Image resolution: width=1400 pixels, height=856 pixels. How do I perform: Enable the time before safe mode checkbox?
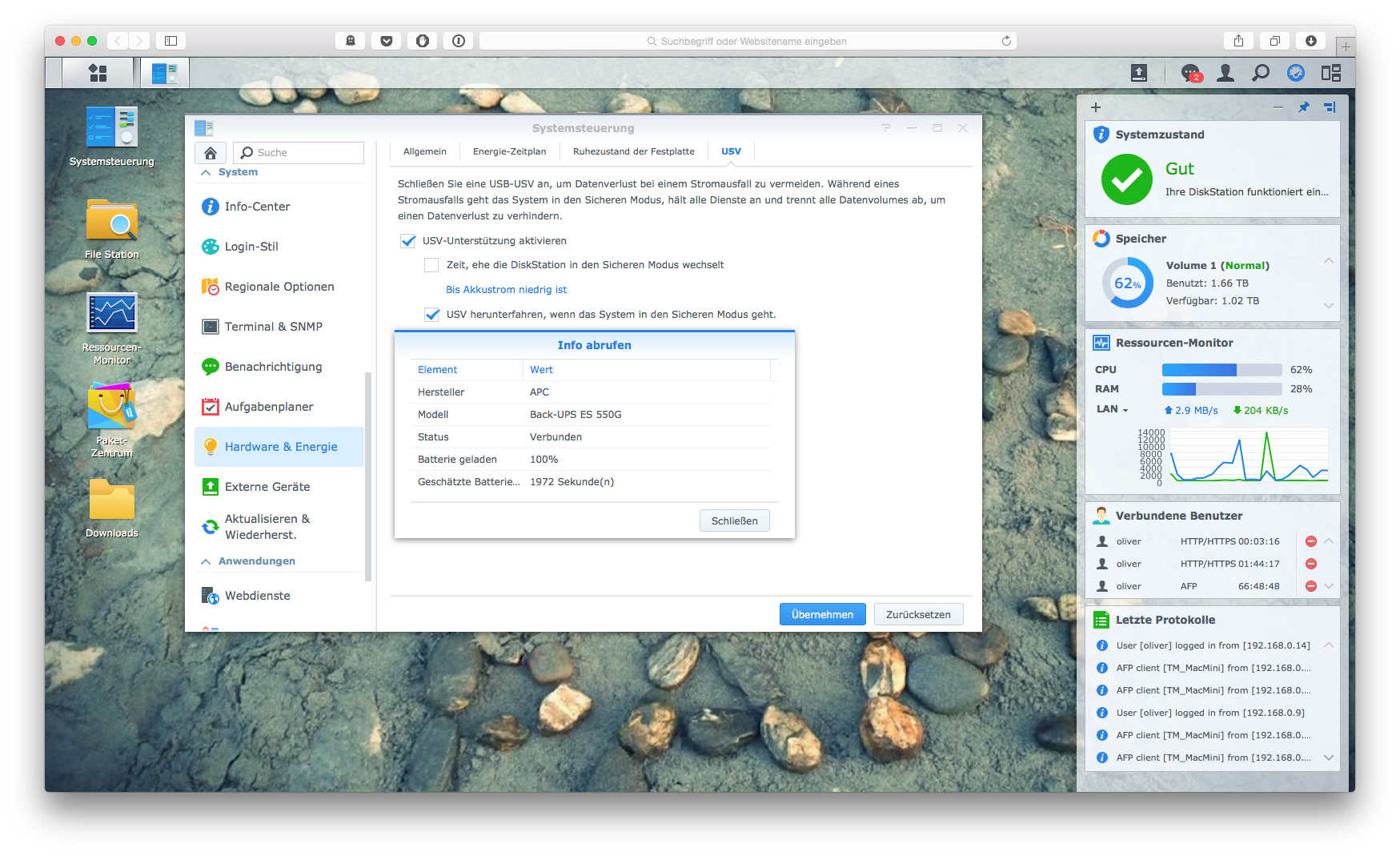pyautogui.click(x=431, y=265)
